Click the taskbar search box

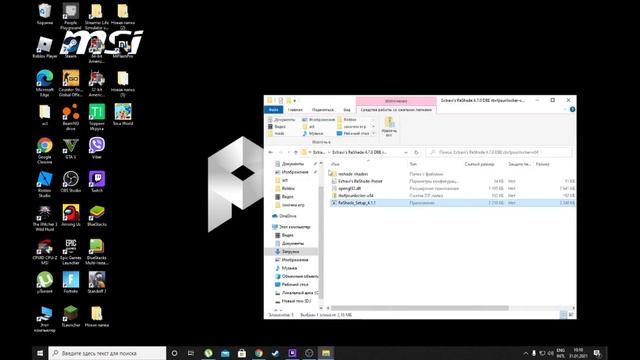click(x=107, y=353)
